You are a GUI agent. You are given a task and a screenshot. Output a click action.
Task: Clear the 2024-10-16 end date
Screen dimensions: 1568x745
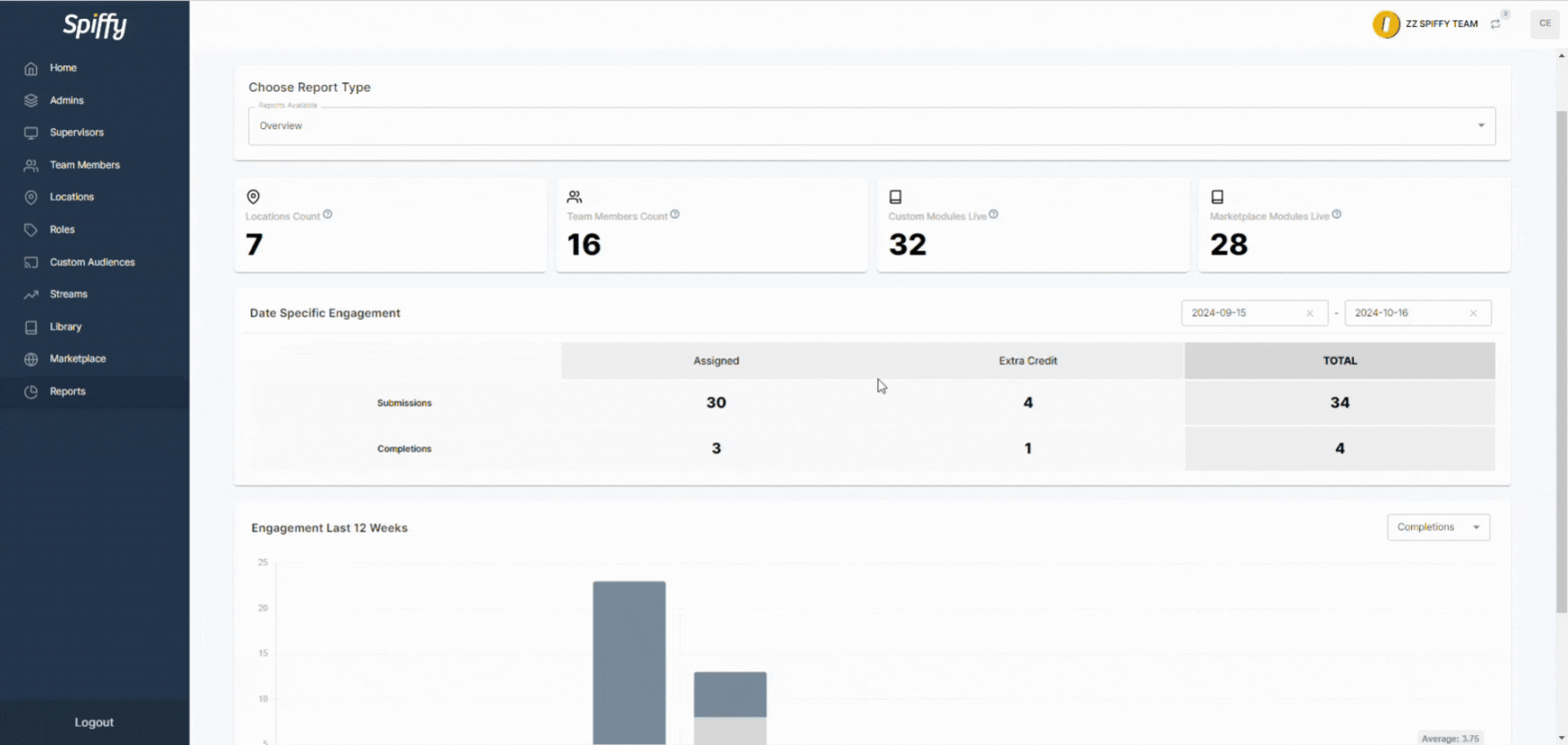tap(1473, 314)
